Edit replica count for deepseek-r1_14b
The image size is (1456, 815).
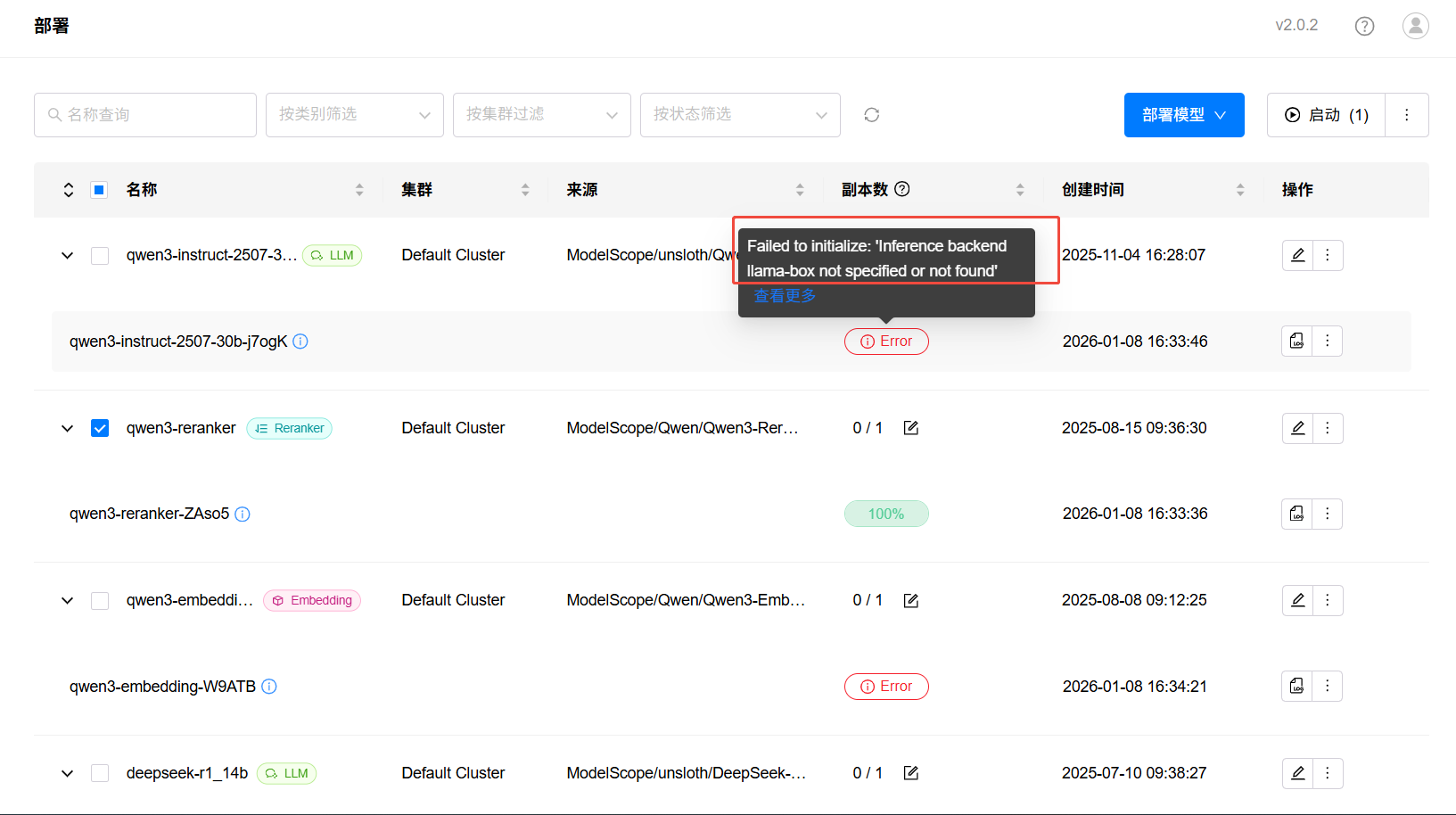[911, 773]
